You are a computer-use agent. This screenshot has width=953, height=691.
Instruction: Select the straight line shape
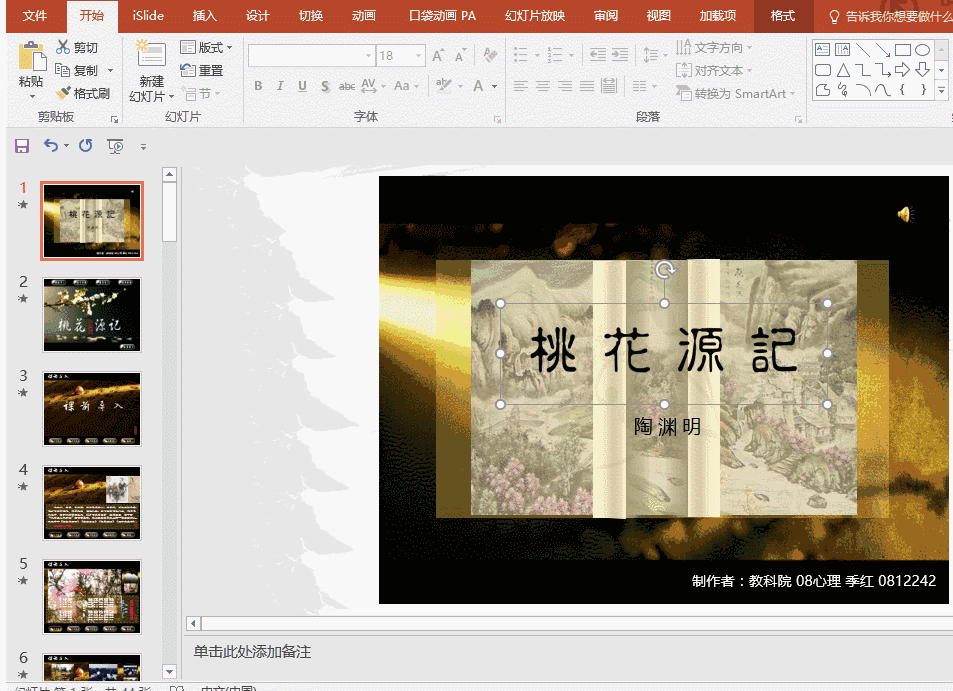pyautogui.click(x=862, y=50)
